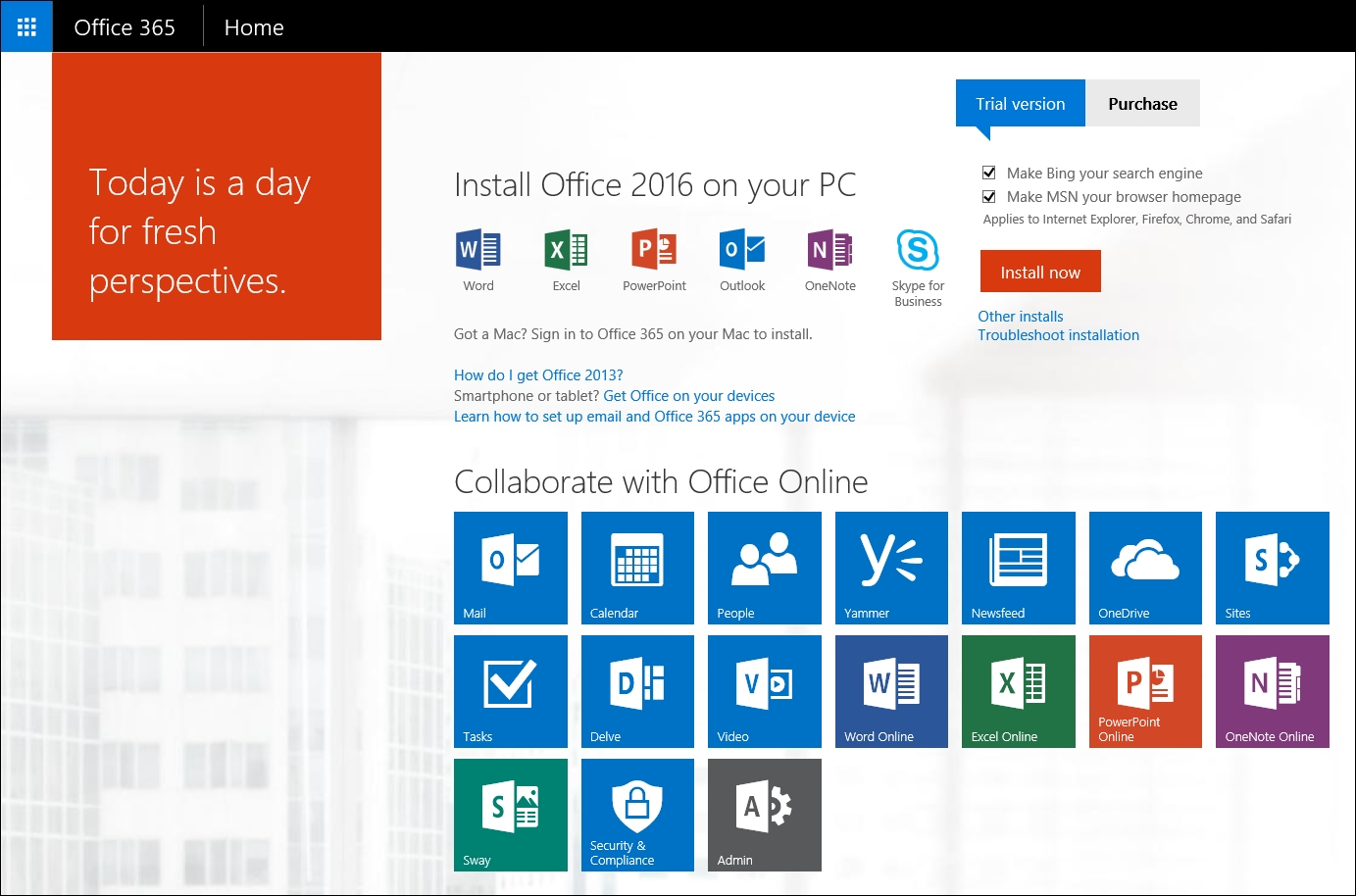Viewport: 1356px width, 896px height.
Task: Click Home in the top bar
Action: coord(254,27)
